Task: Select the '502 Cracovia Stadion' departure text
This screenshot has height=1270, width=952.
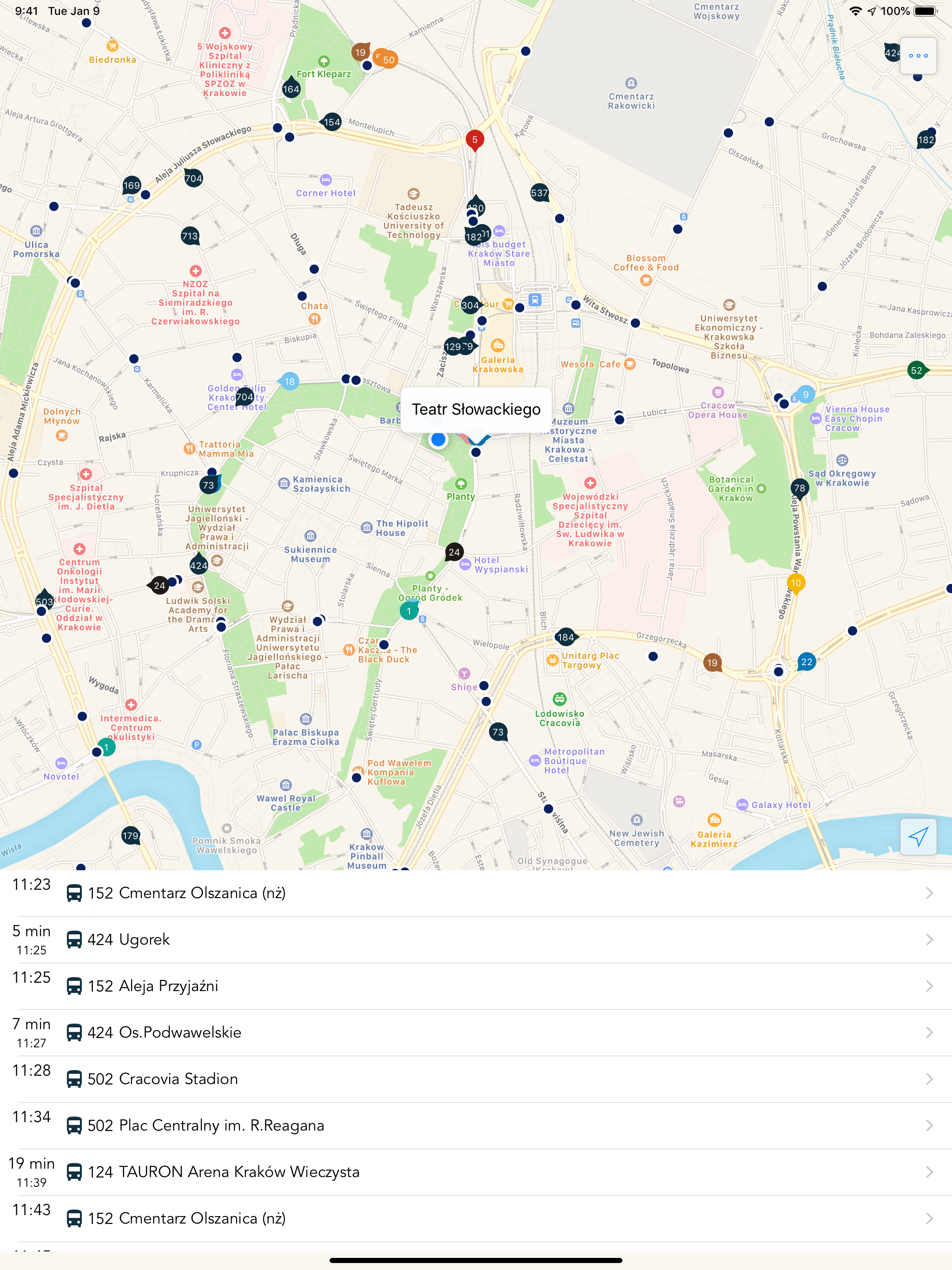Action: (163, 1079)
